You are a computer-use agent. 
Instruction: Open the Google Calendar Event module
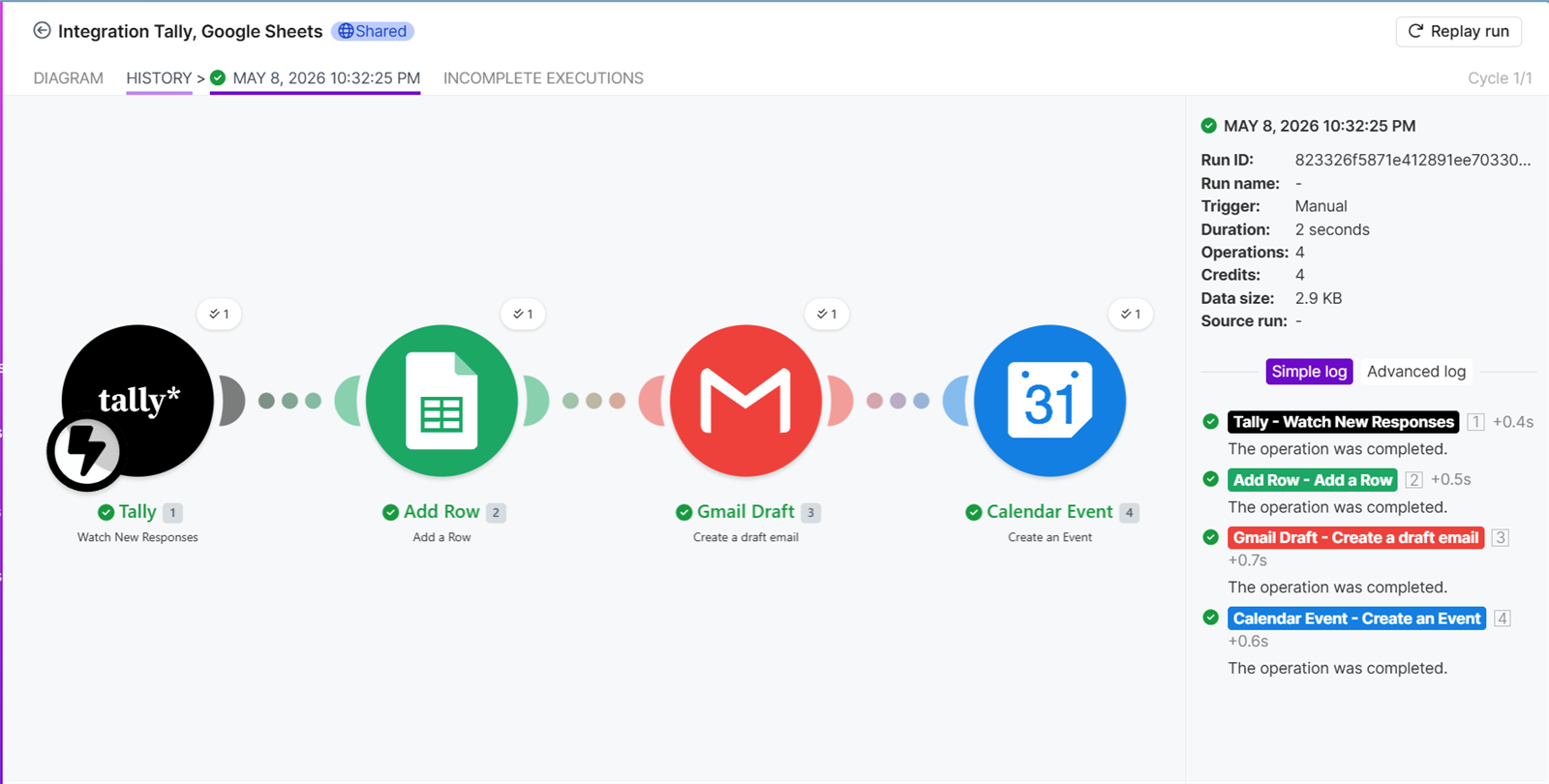pos(1049,401)
